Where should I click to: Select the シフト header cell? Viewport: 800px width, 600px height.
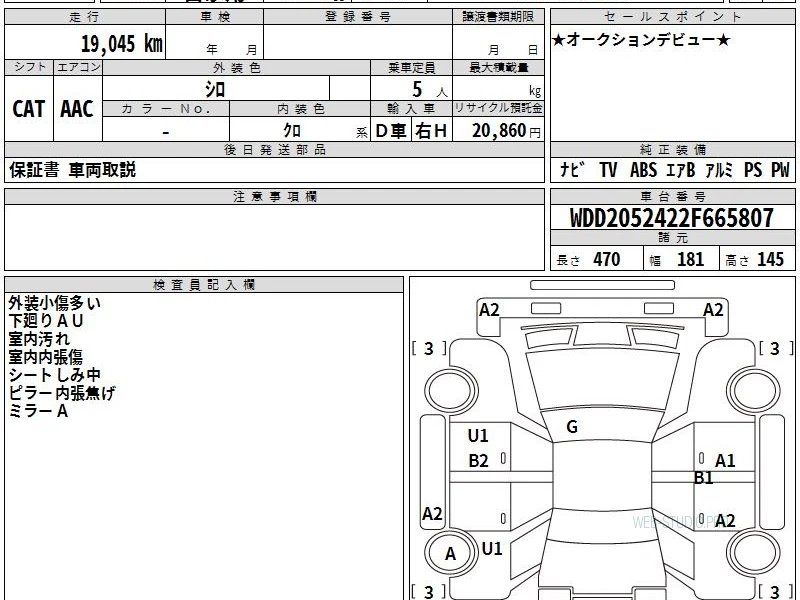click(x=29, y=67)
